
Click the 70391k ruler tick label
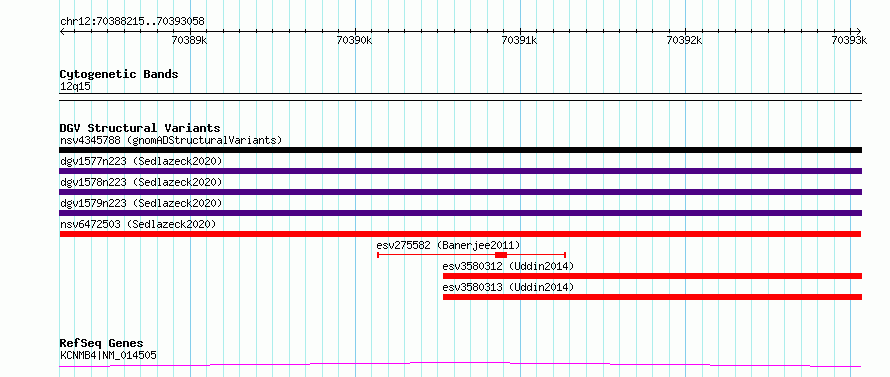click(x=519, y=40)
